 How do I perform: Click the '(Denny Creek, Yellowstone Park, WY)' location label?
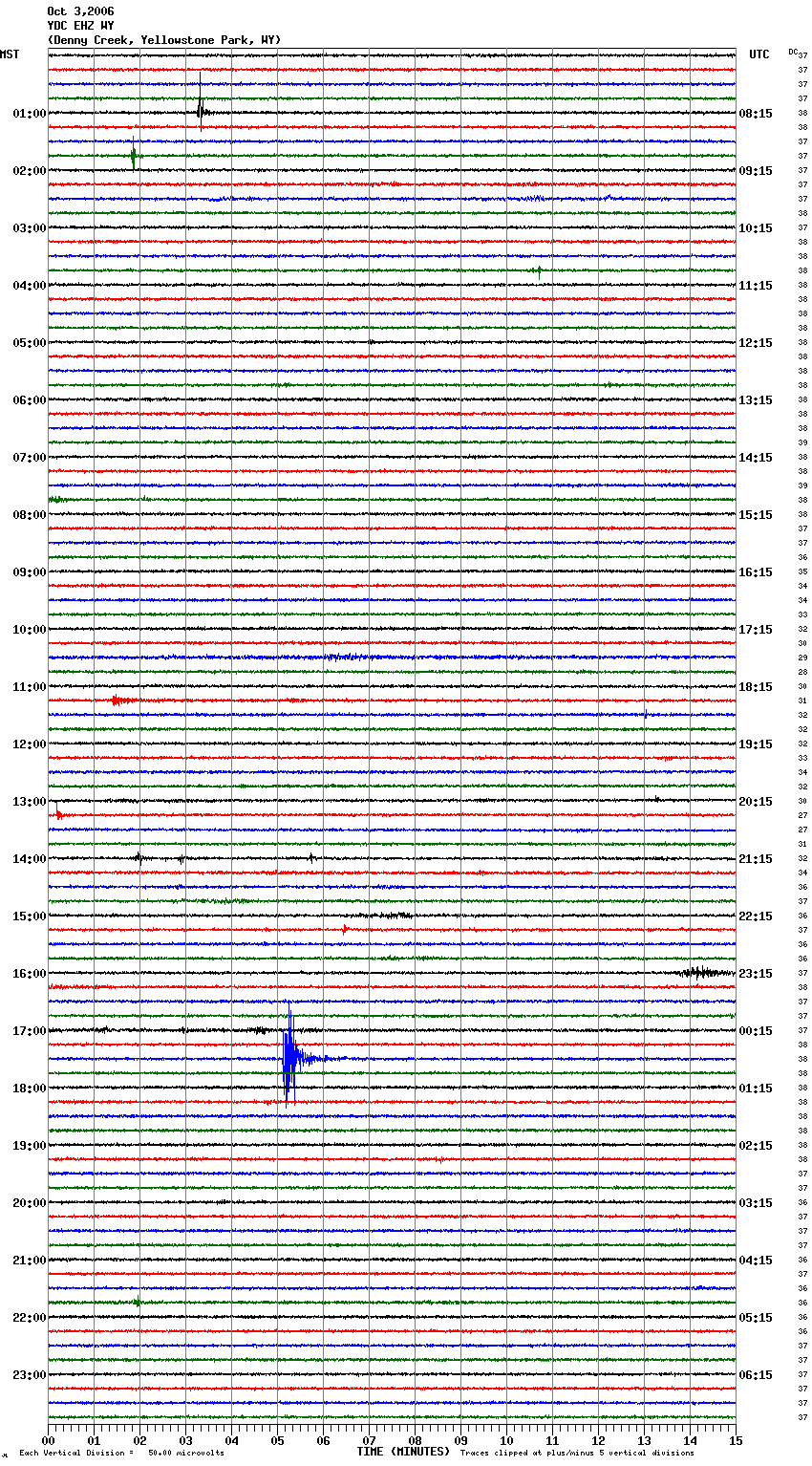pos(164,40)
